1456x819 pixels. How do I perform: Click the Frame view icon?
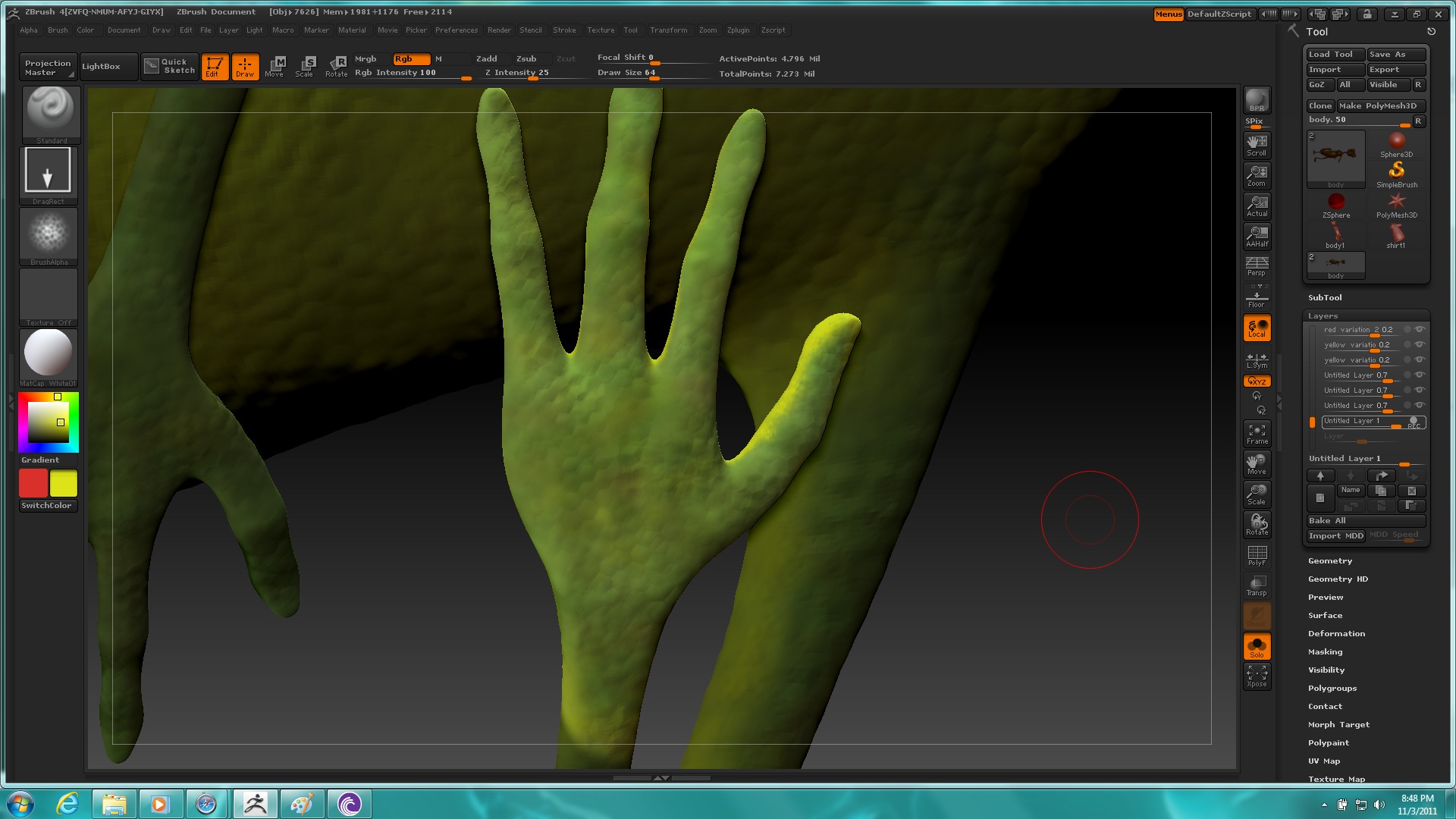[1257, 433]
